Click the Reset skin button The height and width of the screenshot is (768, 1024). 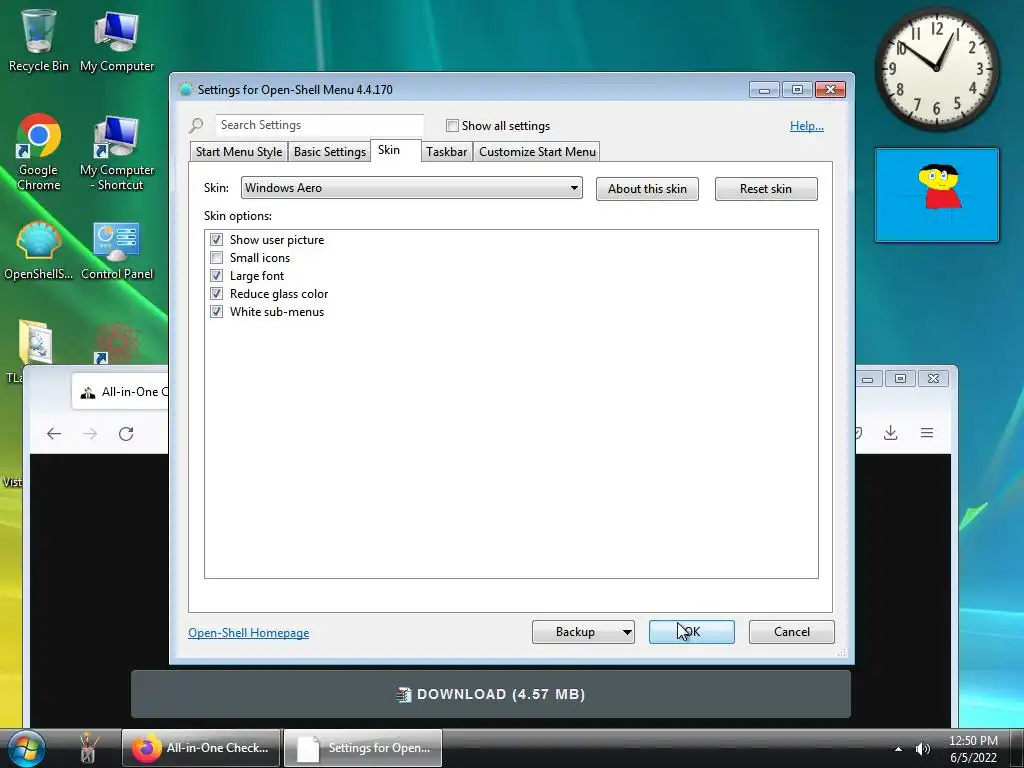click(x=766, y=189)
